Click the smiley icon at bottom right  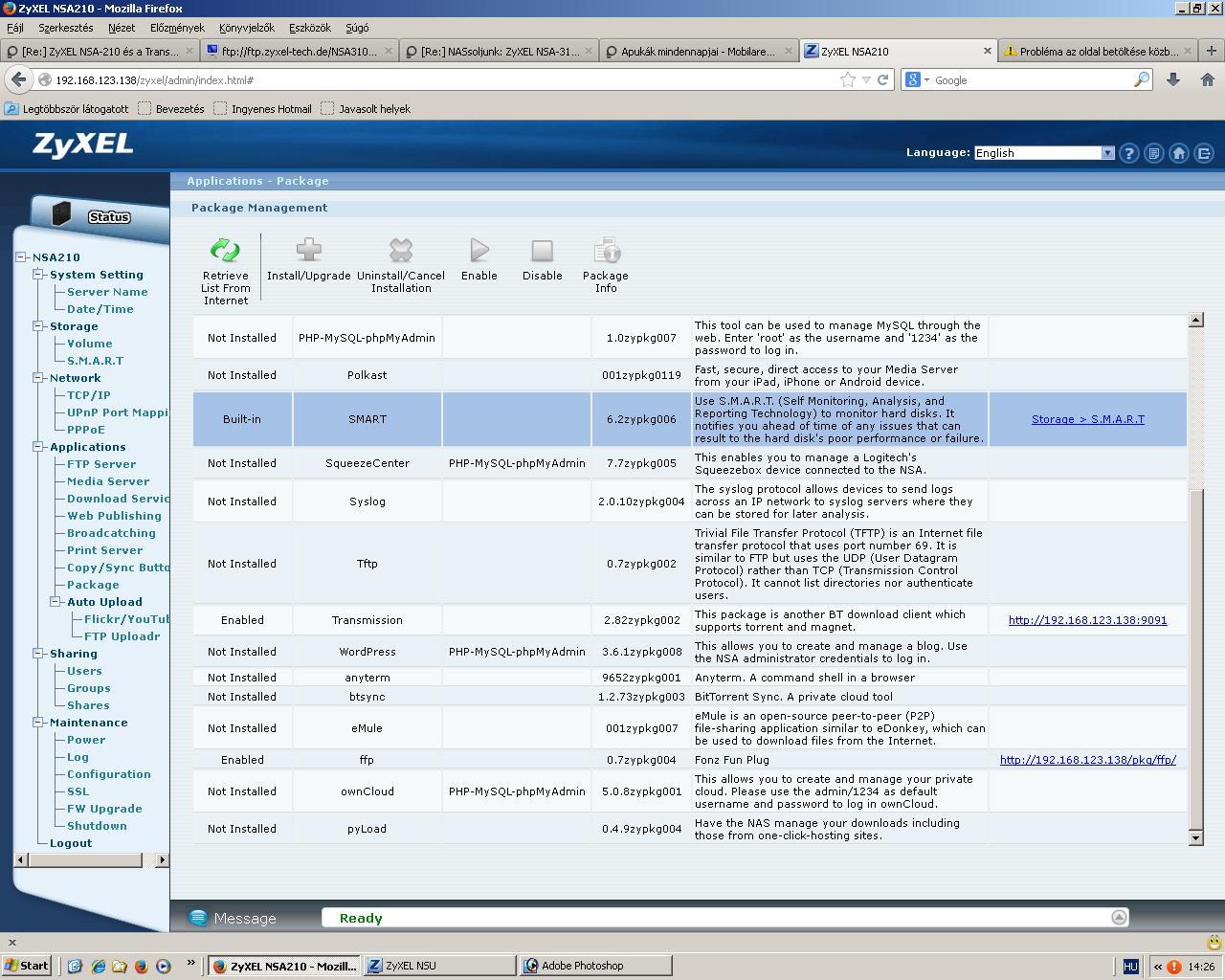[1214, 943]
